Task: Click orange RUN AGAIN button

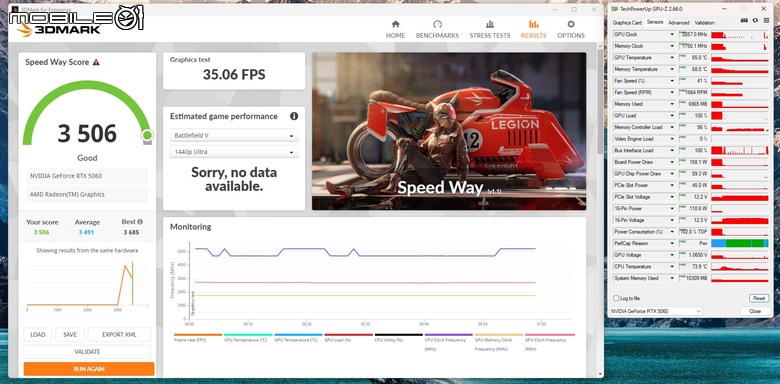Action: (89, 369)
